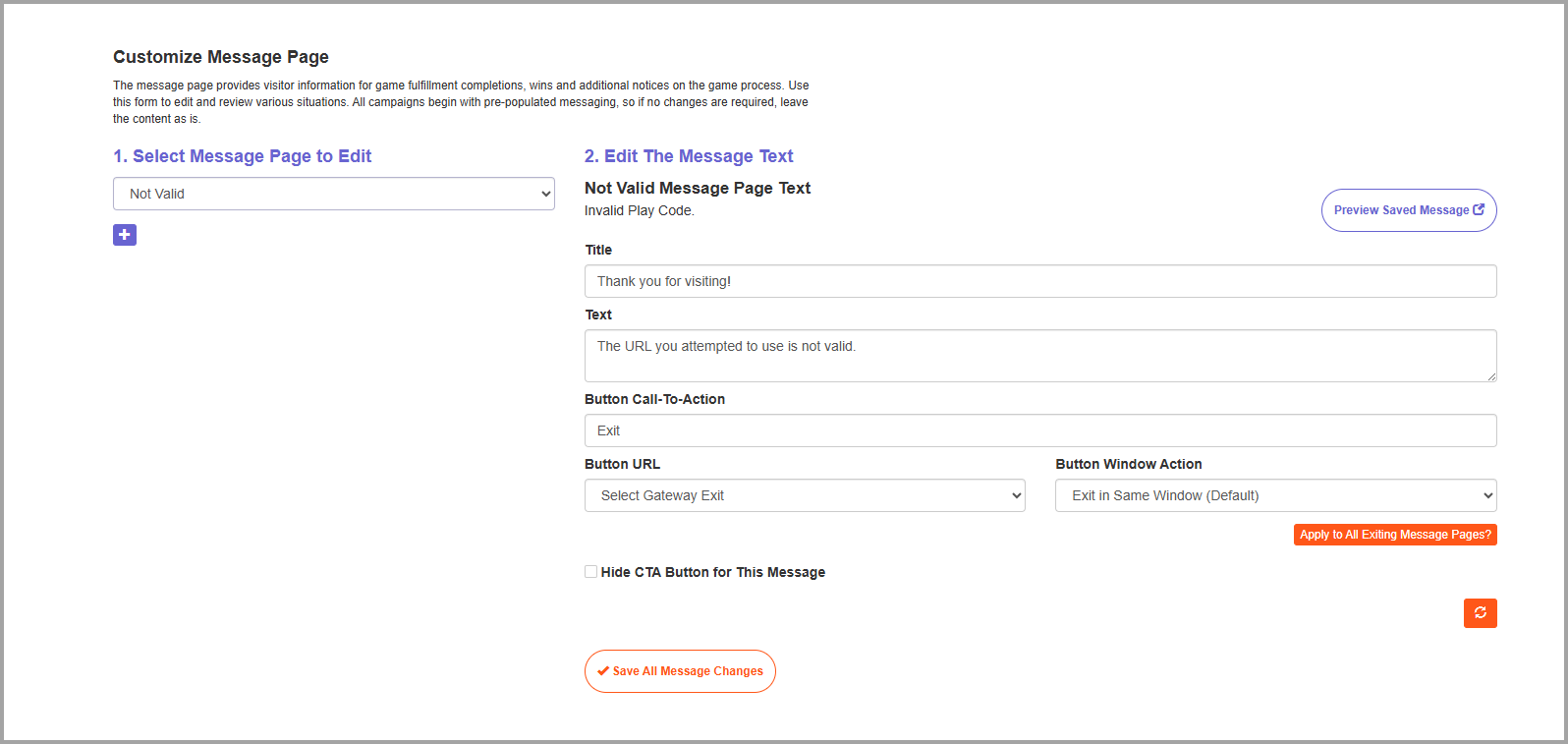Click the orange refresh icon button
This screenshot has height=744, width=1568.
coord(1480,613)
